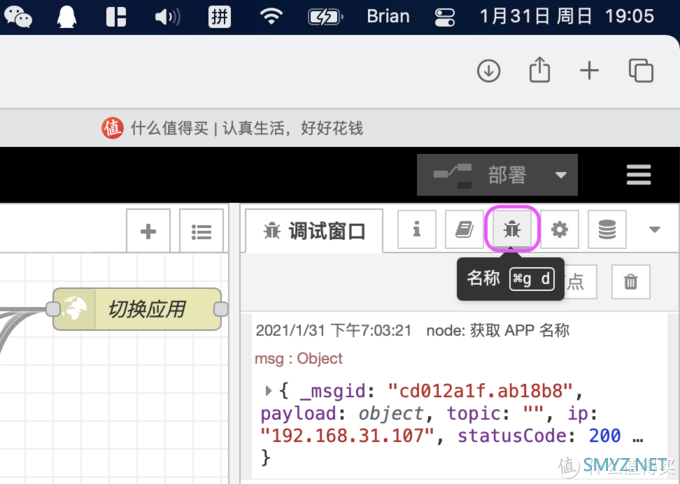Image resolution: width=680 pixels, height=484 pixels.
Task: Open the window layout menu bar icon
Action: click(x=116, y=17)
